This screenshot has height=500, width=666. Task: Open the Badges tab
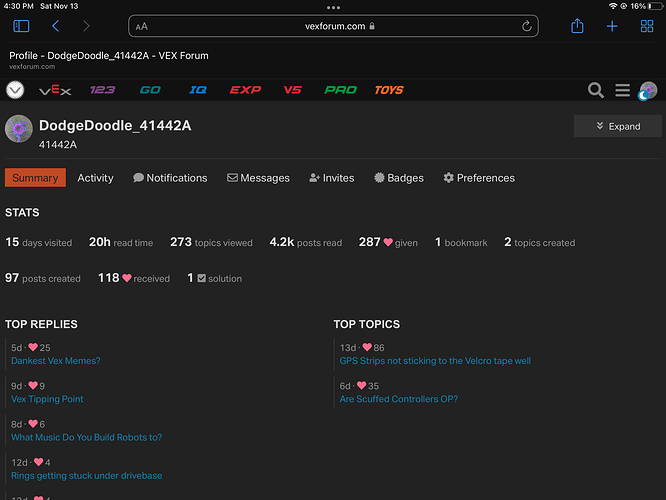click(398, 178)
